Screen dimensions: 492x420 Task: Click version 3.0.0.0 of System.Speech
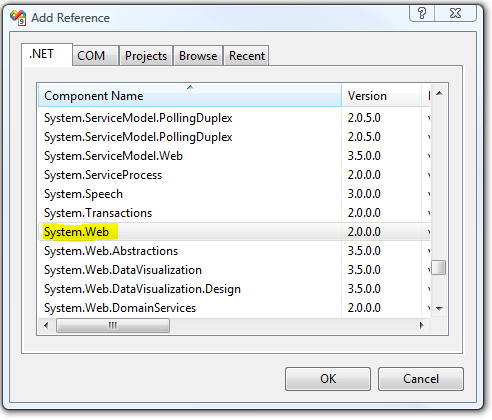coord(364,194)
